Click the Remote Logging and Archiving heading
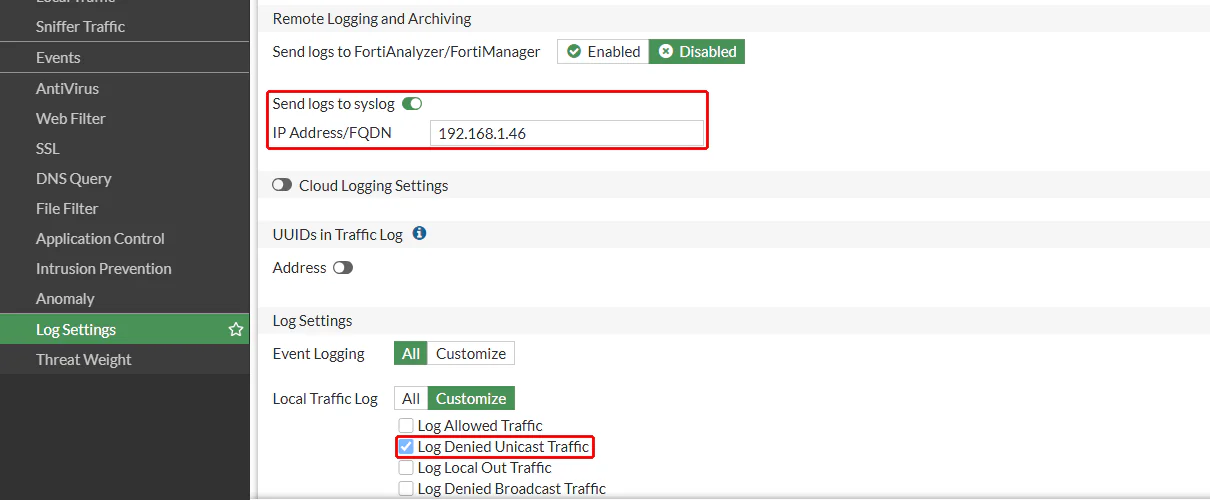 pos(372,18)
